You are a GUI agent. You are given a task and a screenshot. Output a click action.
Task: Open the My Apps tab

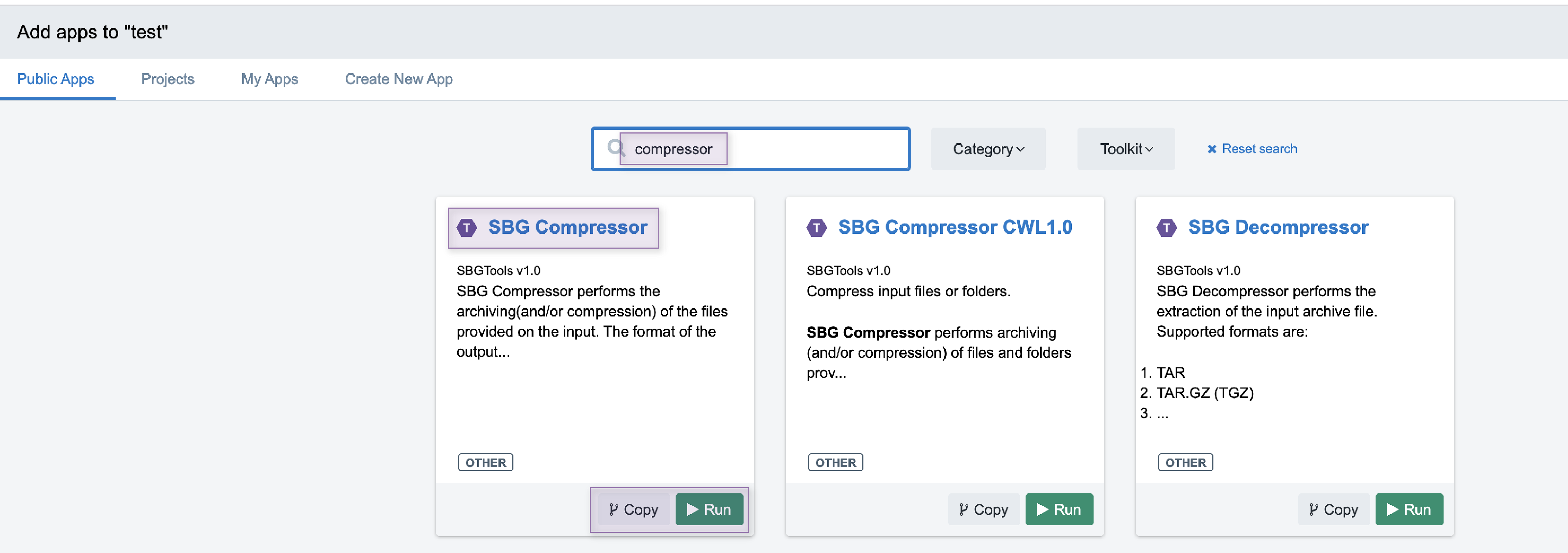269,79
